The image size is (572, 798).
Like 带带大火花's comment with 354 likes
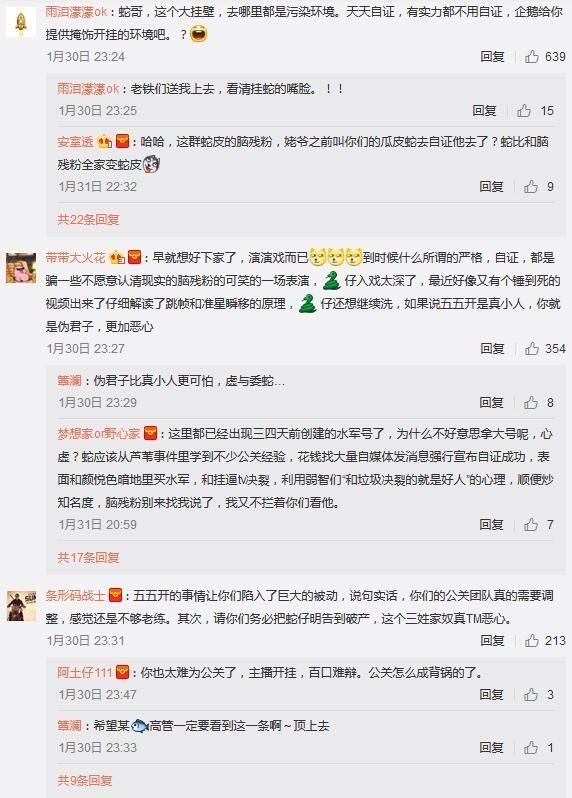tap(532, 349)
